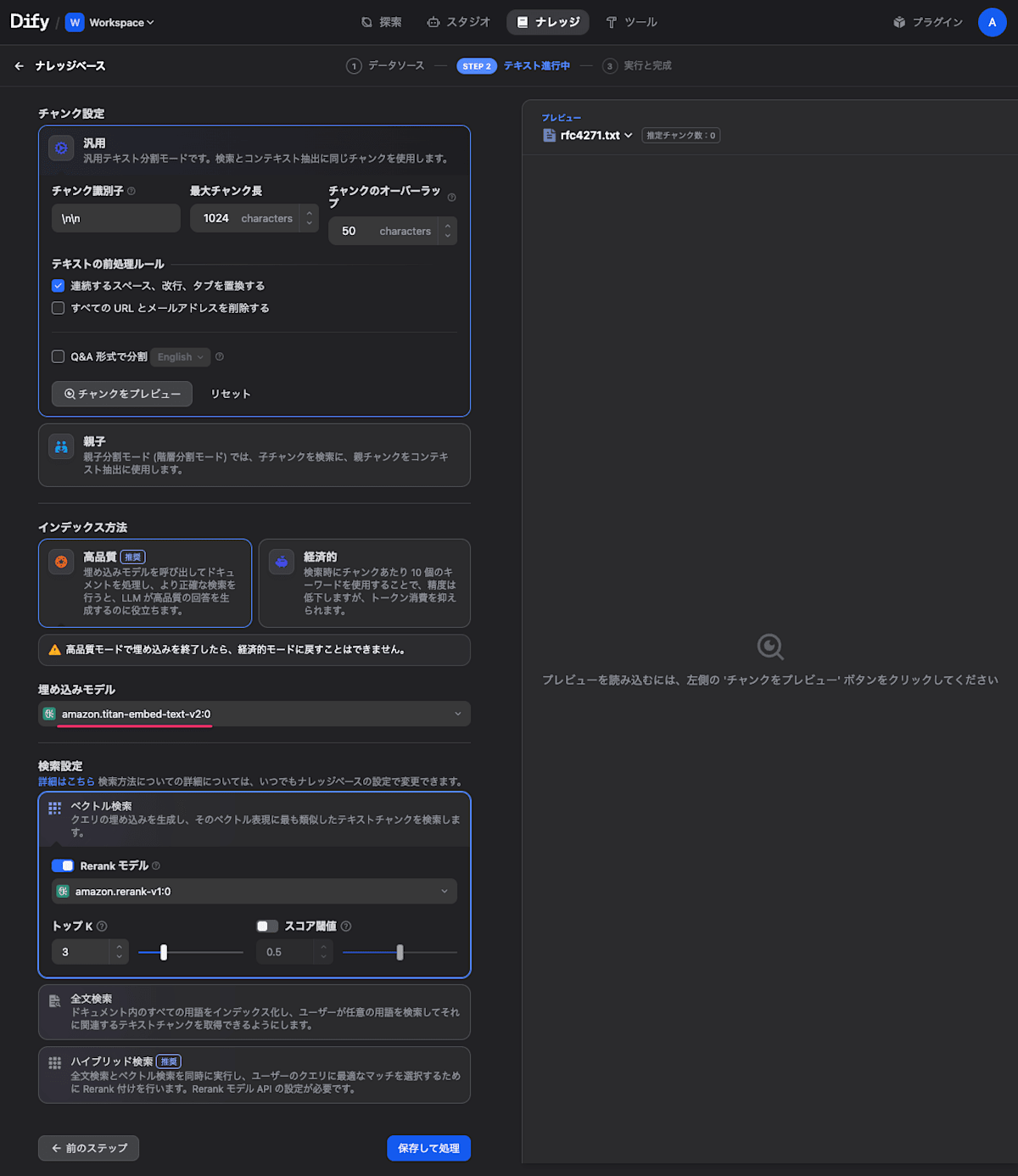
Task: Click the 保存して処理 button
Action: (428, 1148)
